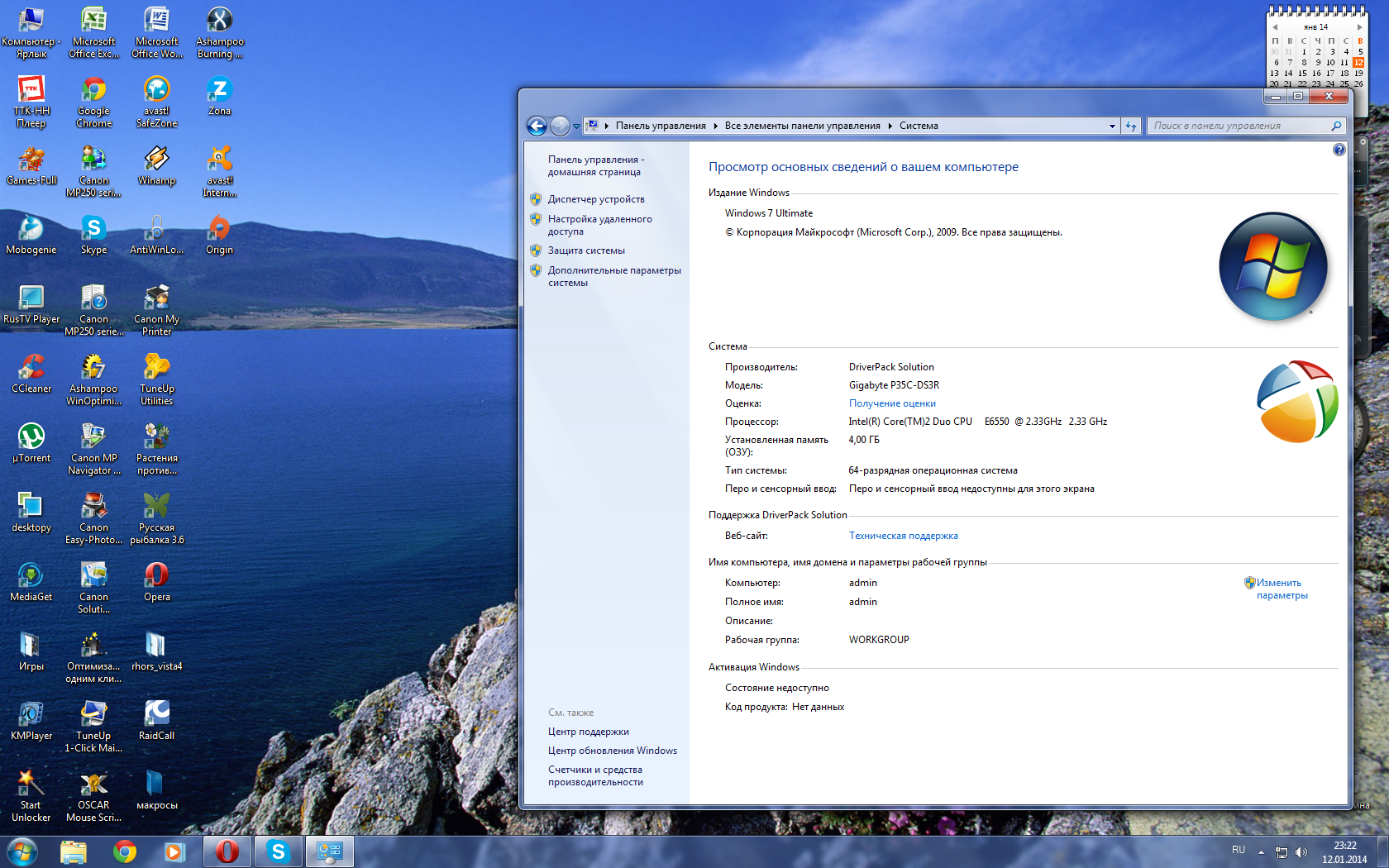1389x868 pixels.
Task: Open the MediaGet desktop icon
Action: pyautogui.click(x=31, y=582)
